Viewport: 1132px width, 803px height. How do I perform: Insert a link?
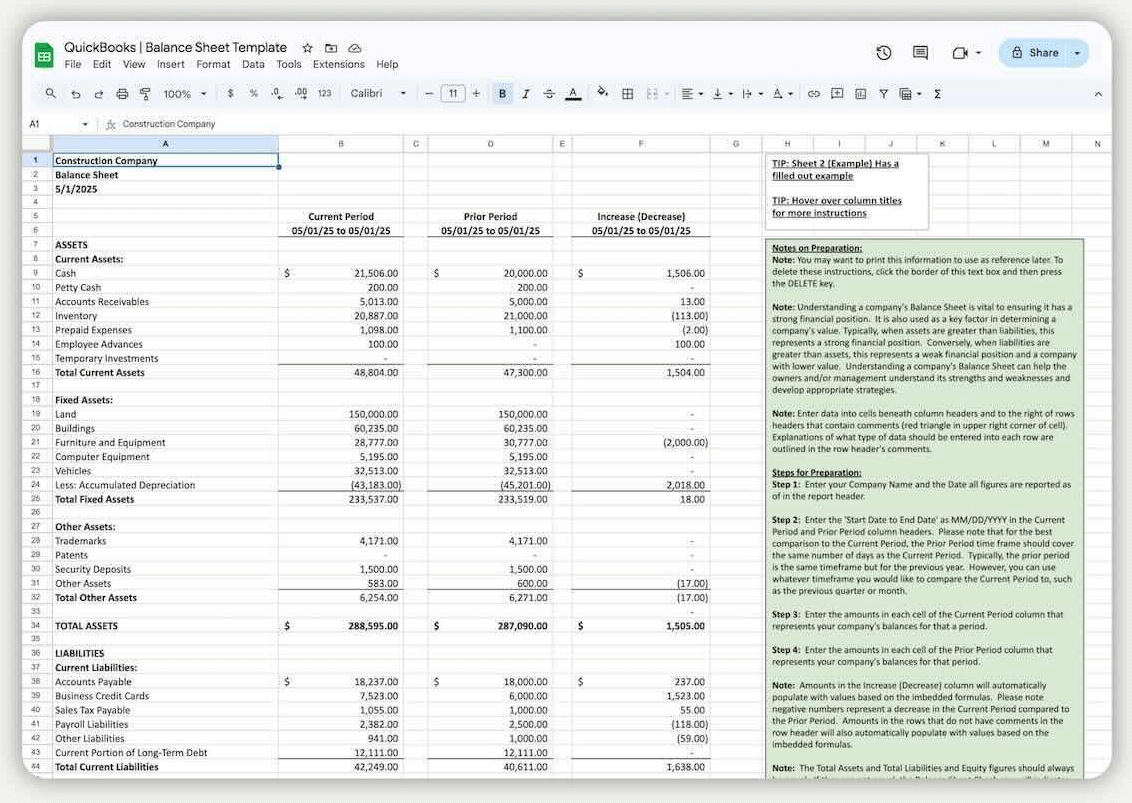(x=814, y=94)
